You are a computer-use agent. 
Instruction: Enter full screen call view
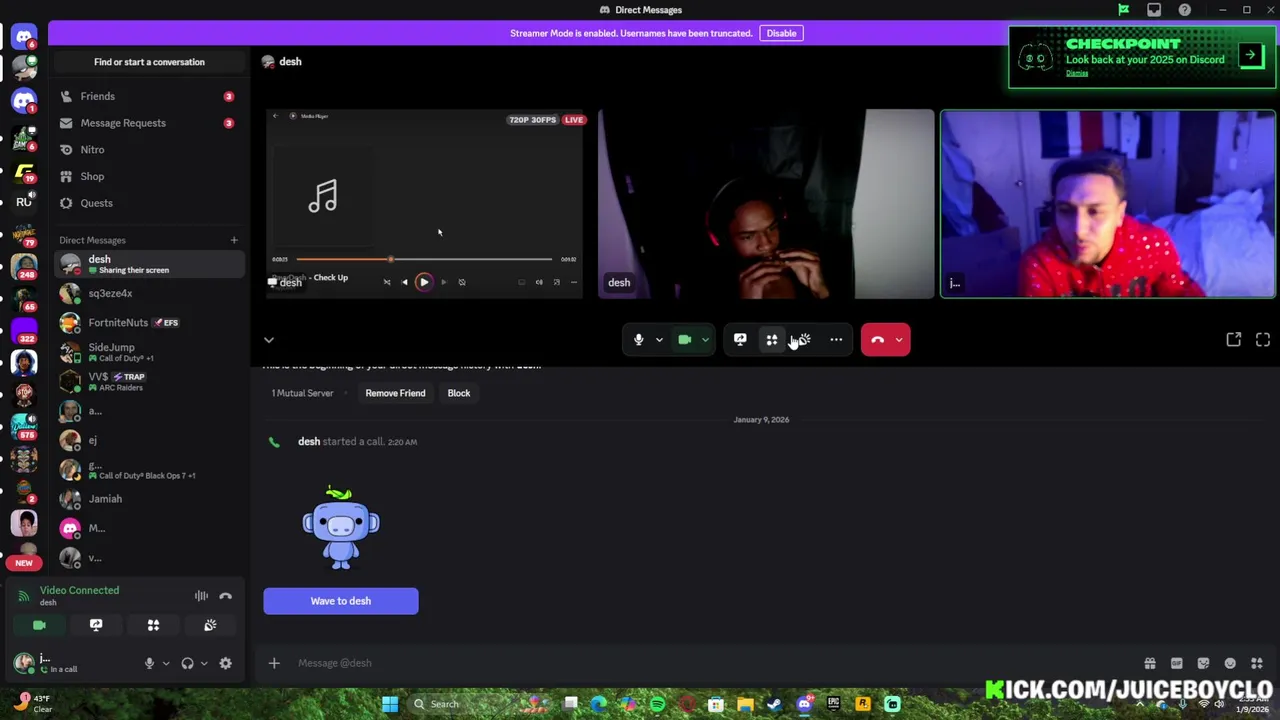(x=1263, y=340)
